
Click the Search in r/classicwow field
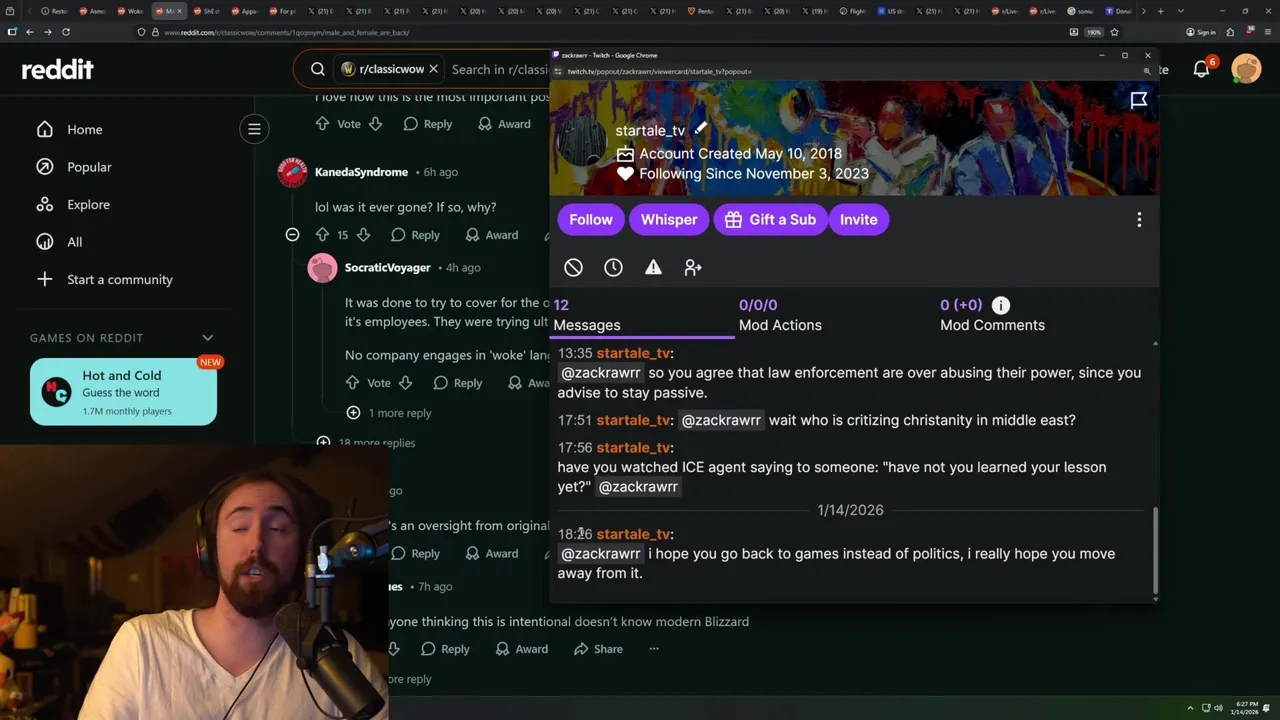point(500,69)
